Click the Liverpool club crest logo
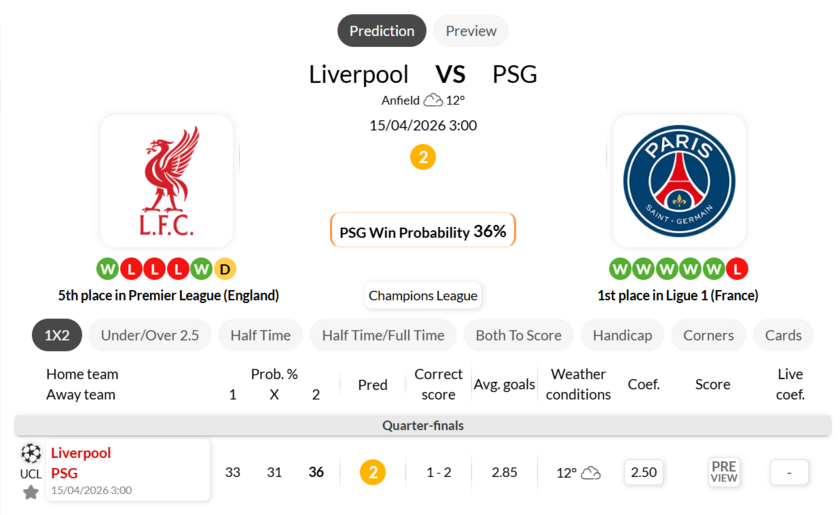 [x=167, y=181]
